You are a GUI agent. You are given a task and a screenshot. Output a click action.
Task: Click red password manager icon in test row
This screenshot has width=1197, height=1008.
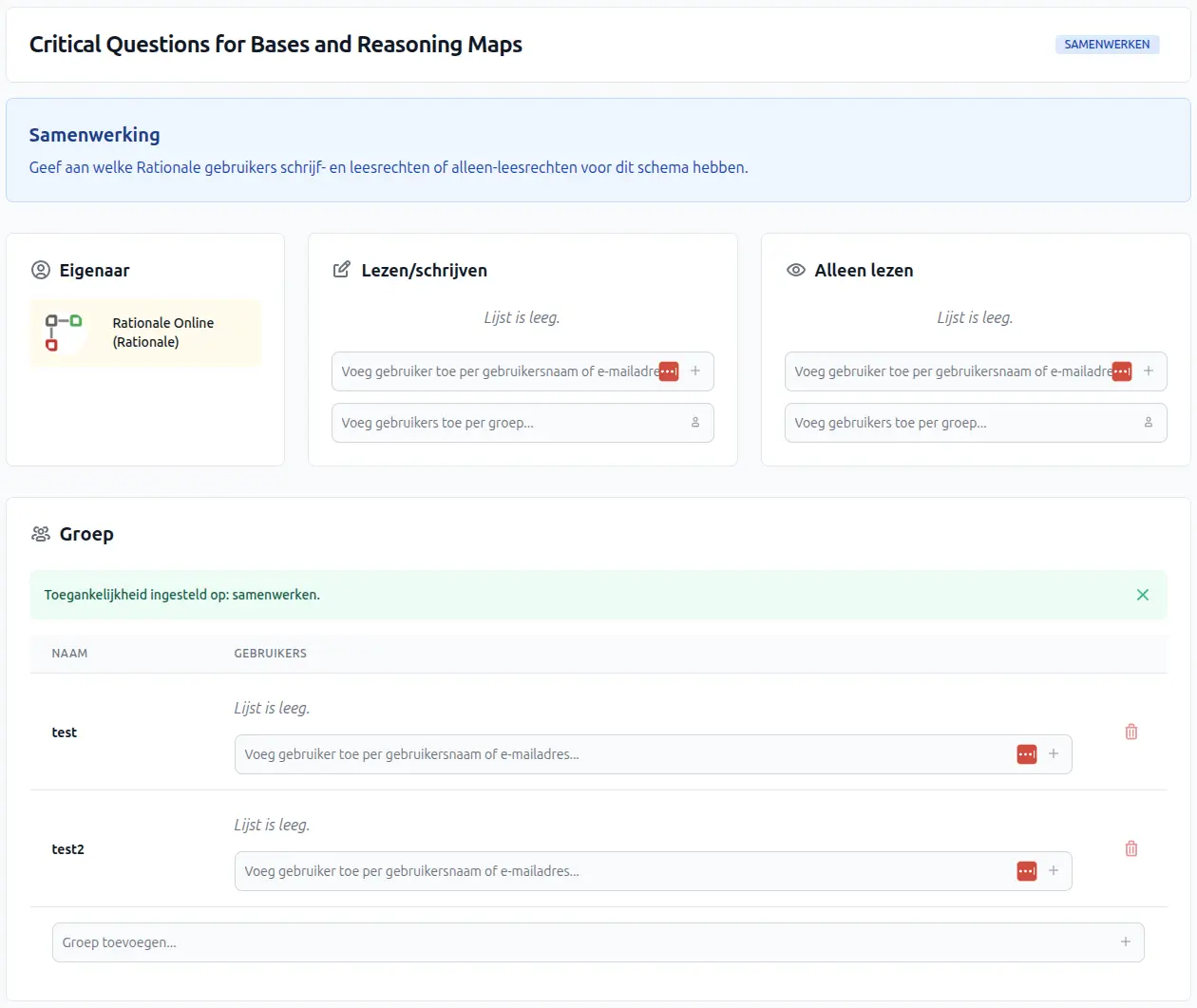coord(1027,754)
